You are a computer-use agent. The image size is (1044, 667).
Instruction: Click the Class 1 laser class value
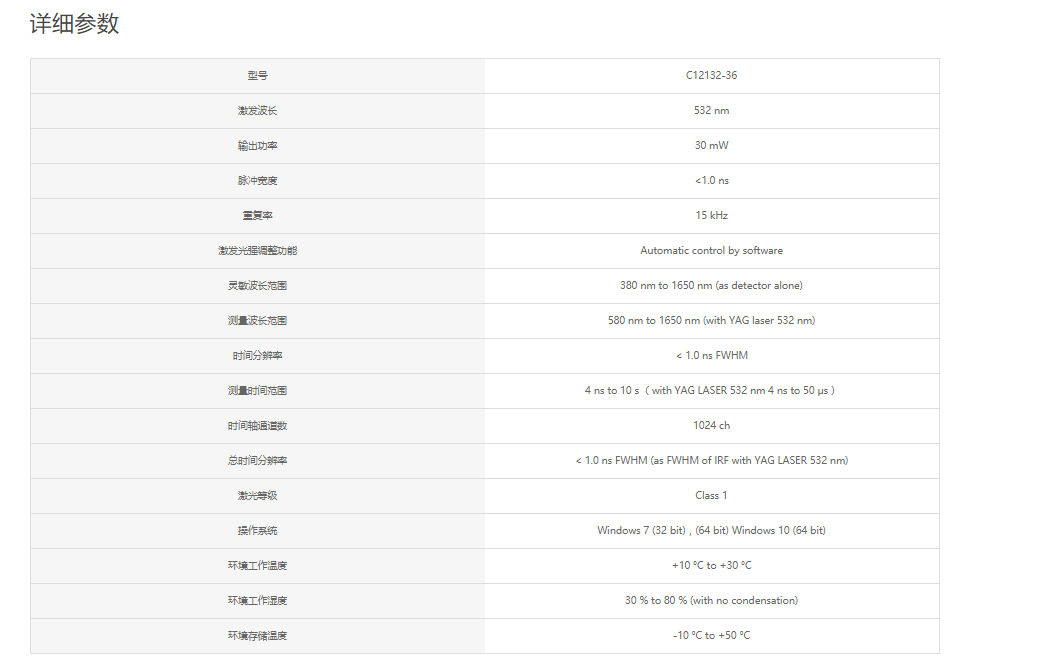[711, 495]
